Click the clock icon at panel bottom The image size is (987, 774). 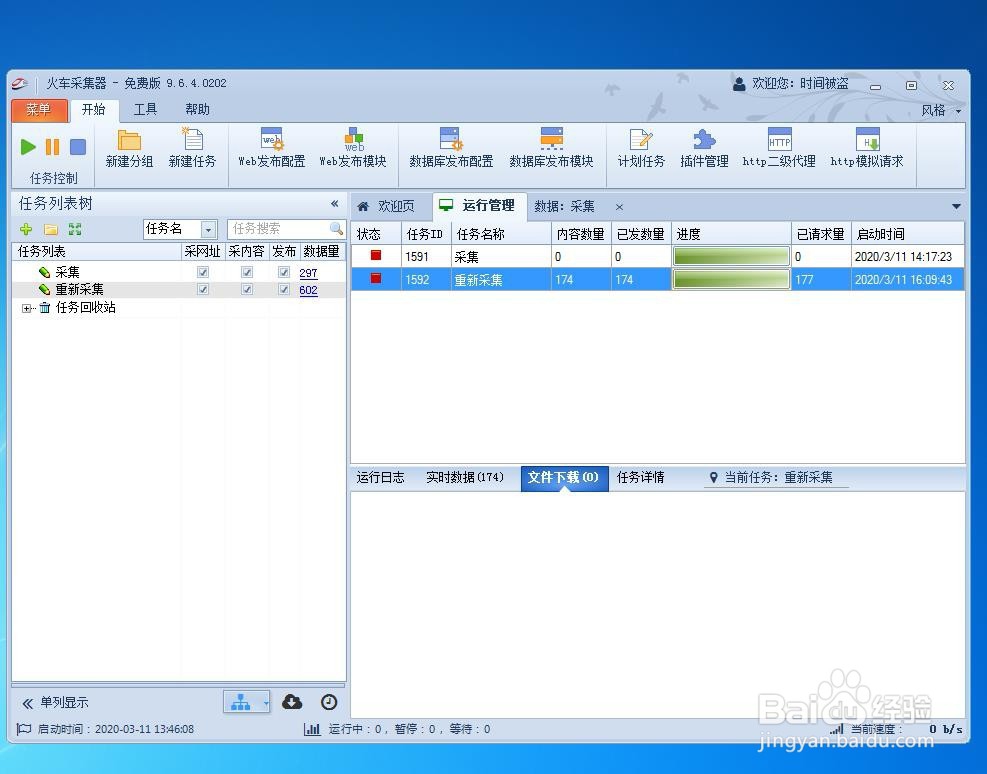[x=329, y=702]
